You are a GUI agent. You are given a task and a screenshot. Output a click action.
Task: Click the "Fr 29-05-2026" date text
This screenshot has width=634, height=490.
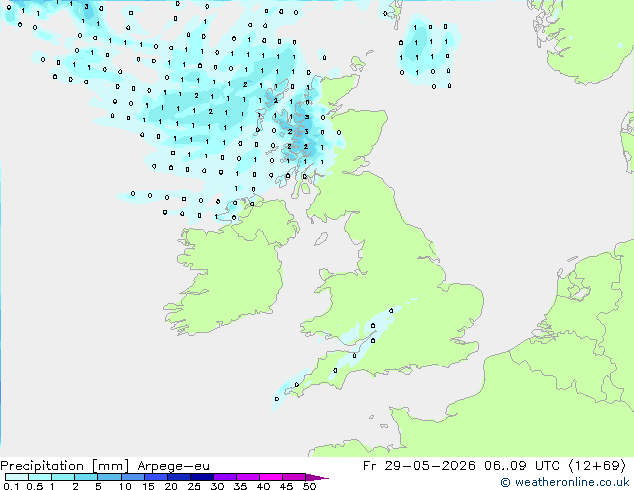point(419,466)
